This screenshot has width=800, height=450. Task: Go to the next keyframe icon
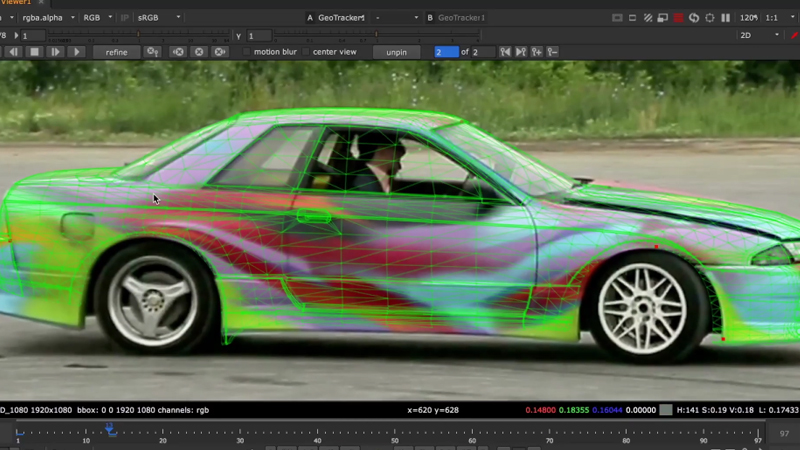(521, 52)
